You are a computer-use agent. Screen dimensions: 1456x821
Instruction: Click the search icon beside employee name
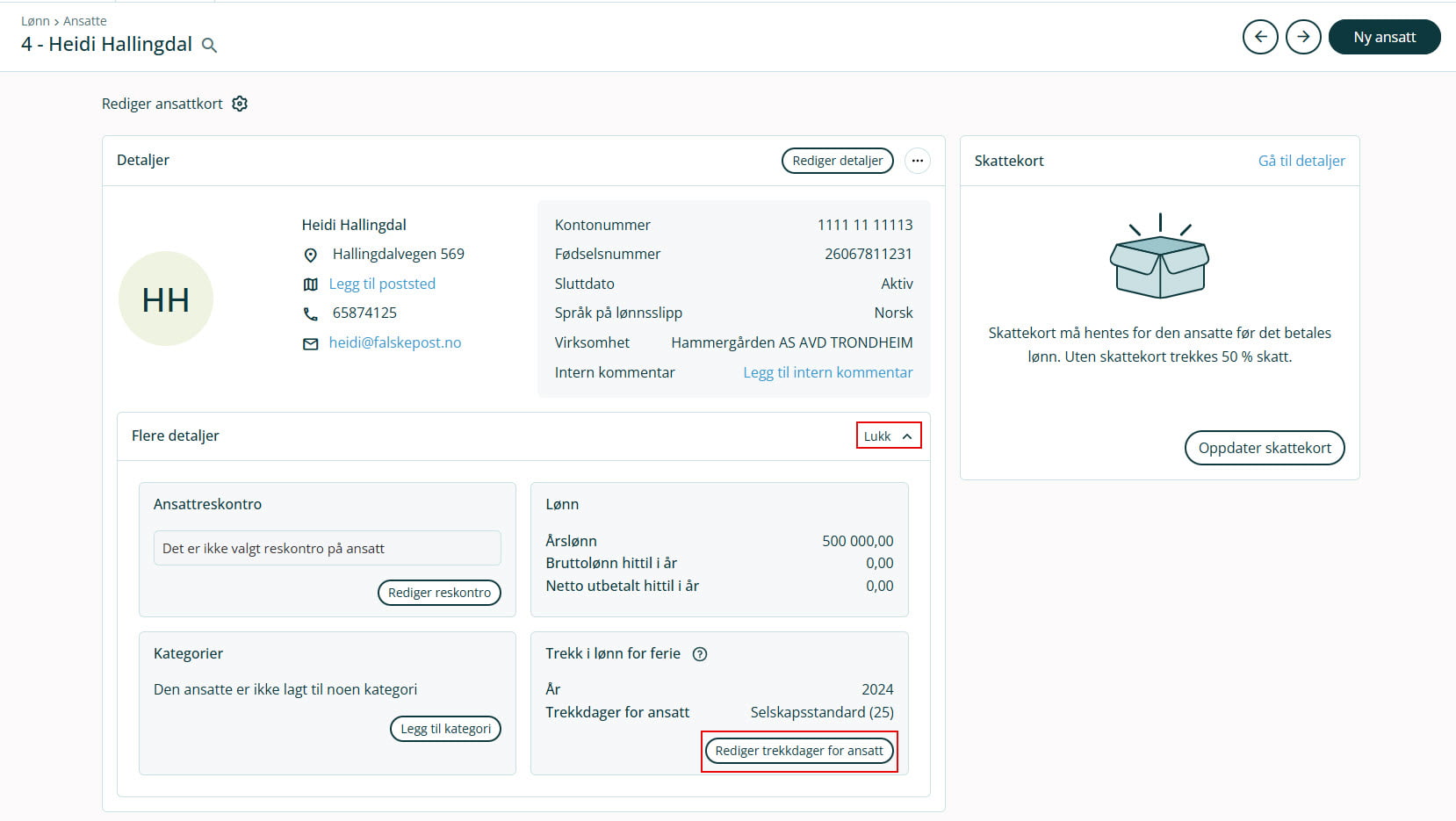coord(209,46)
